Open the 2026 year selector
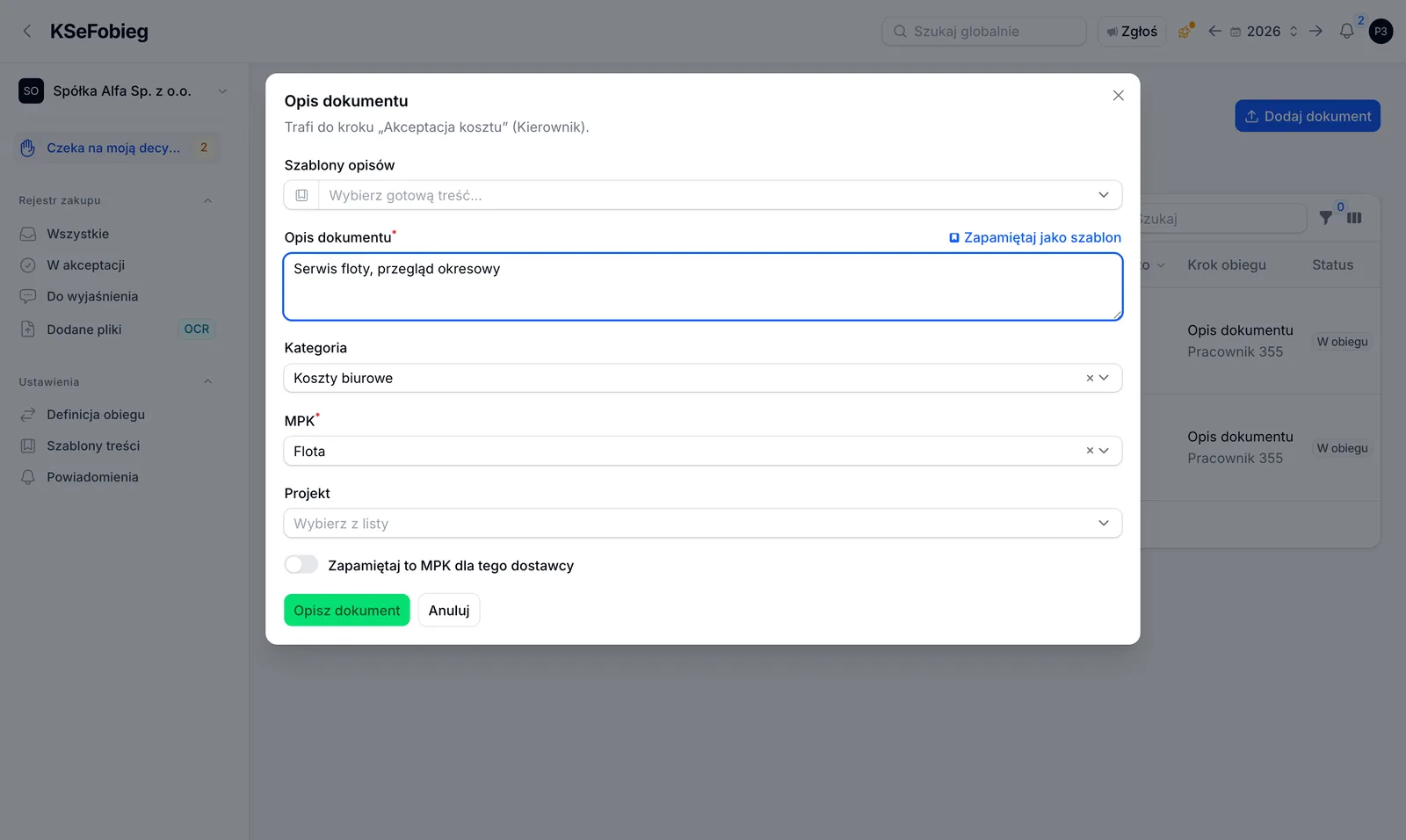 point(1264,32)
